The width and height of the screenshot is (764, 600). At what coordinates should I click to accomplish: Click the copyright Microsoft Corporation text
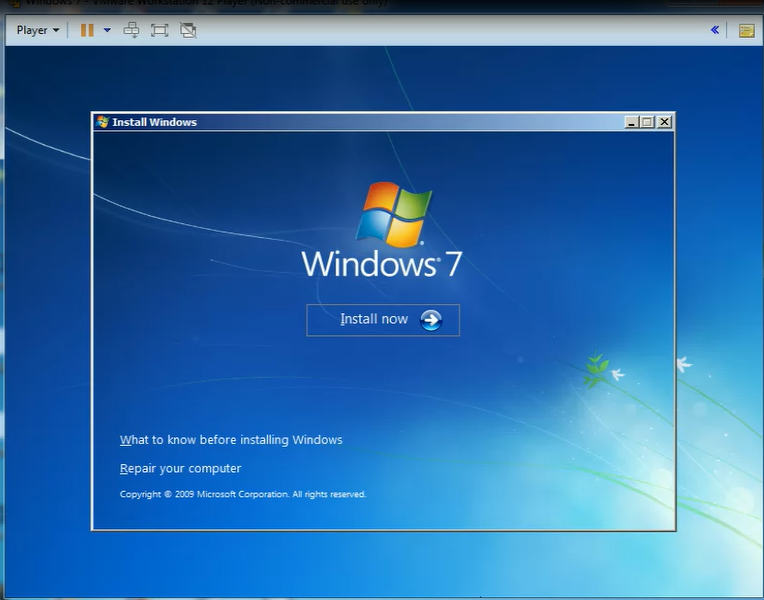click(243, 494)
